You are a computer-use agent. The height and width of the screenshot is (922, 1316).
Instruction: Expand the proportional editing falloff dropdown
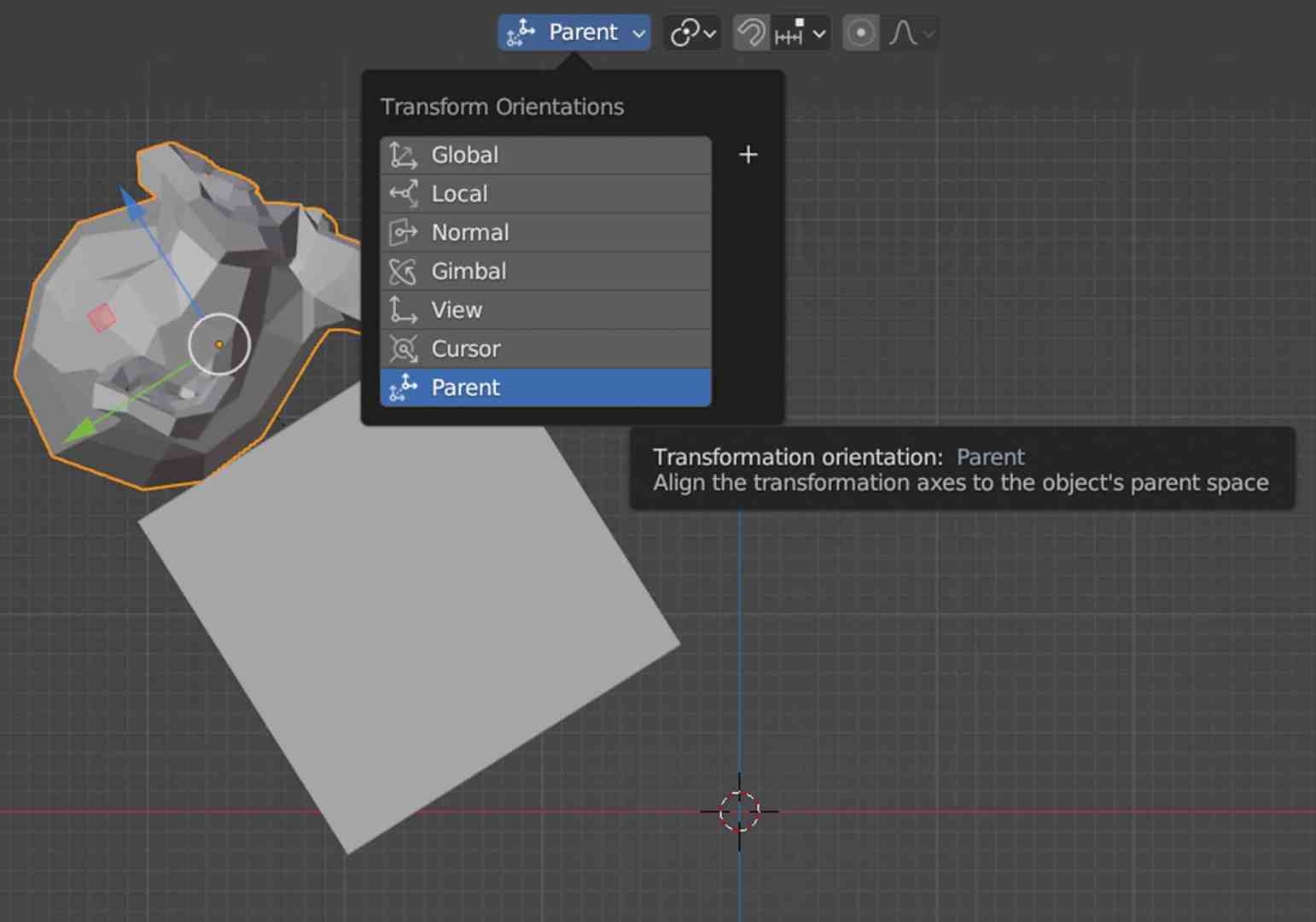coord(929,32)
